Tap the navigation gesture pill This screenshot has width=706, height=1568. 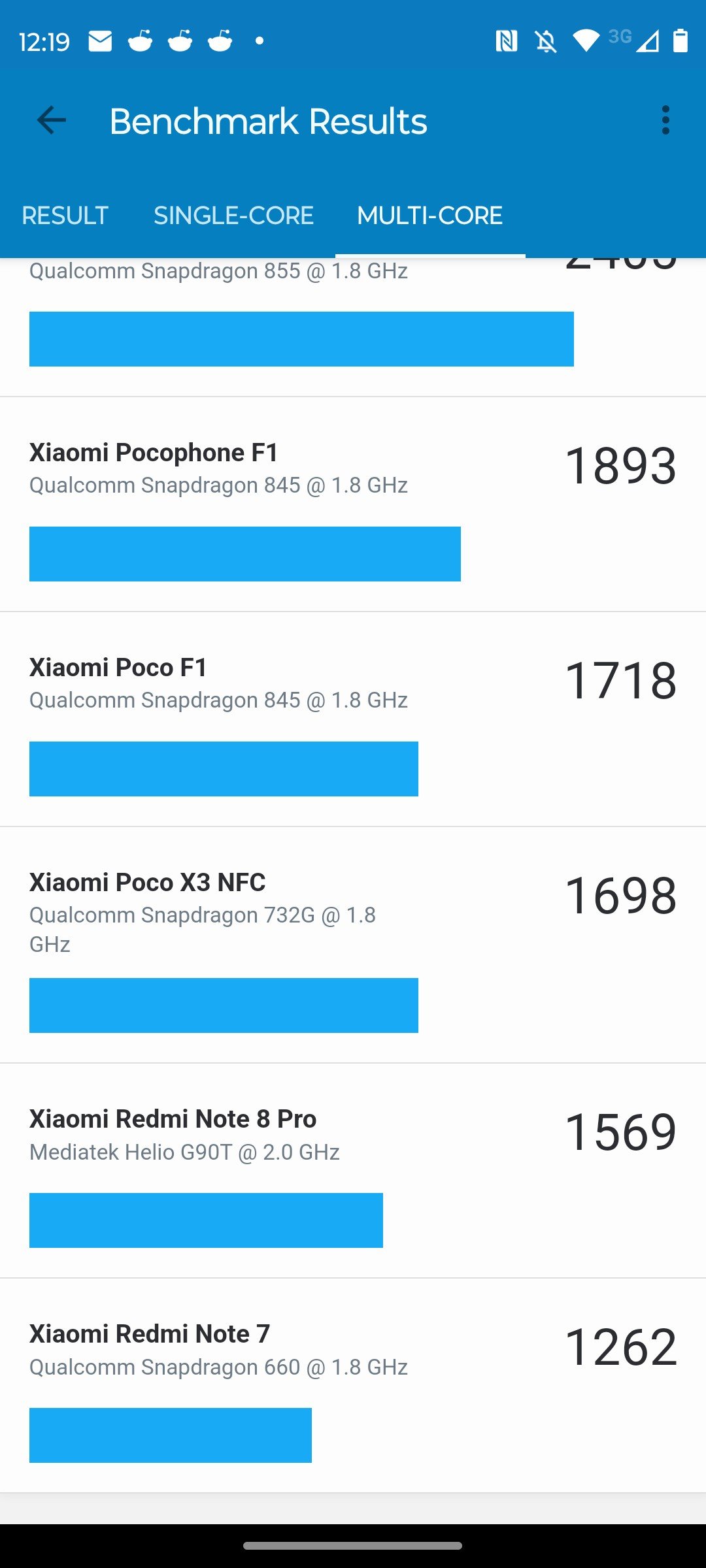[x=353, y=1546]
